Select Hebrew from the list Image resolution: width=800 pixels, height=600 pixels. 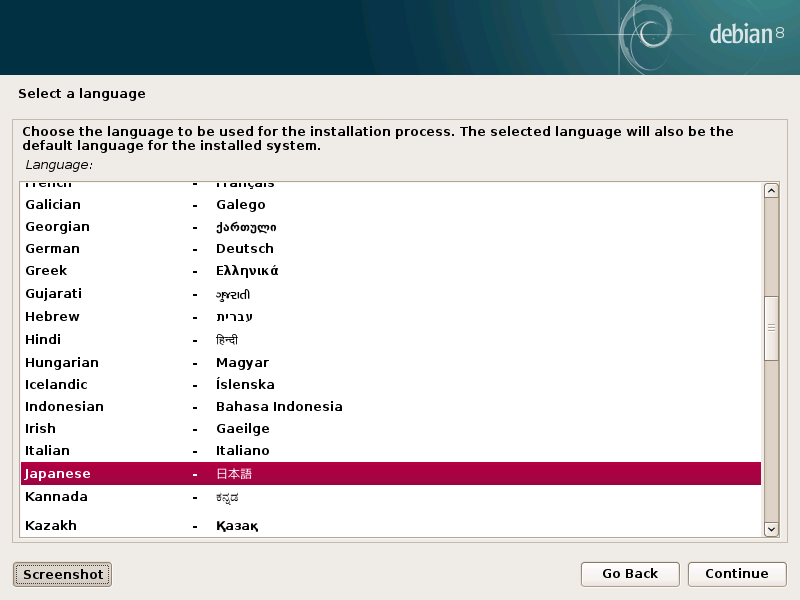52,317
